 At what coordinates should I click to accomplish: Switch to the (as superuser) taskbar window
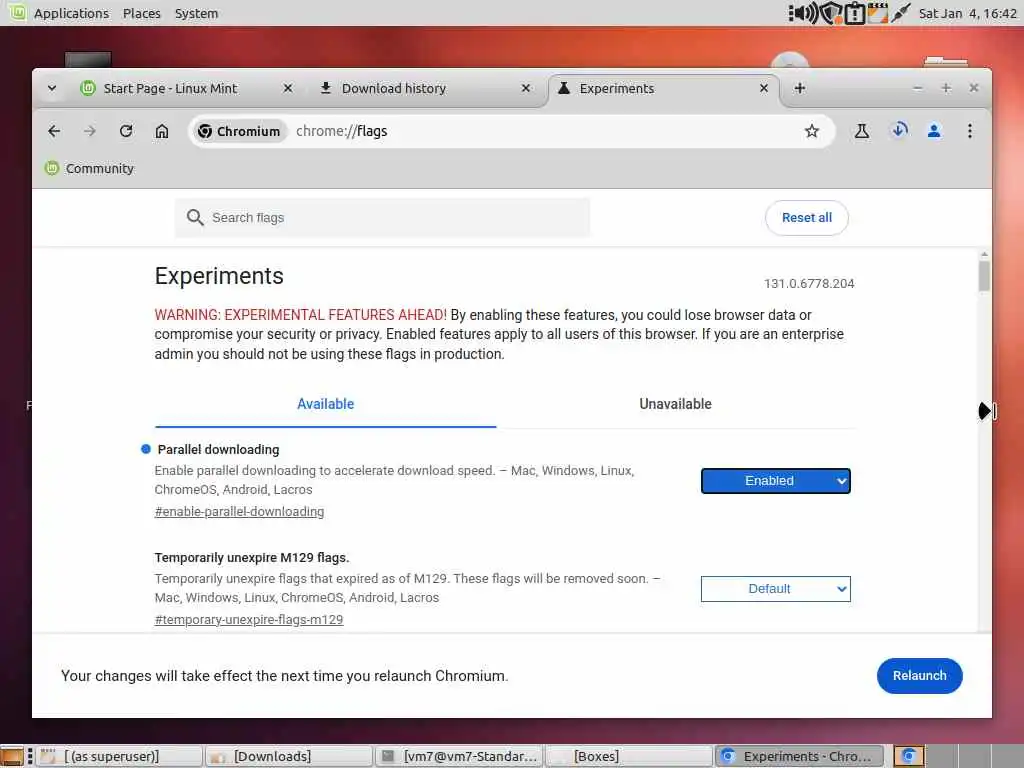[118, 756]
